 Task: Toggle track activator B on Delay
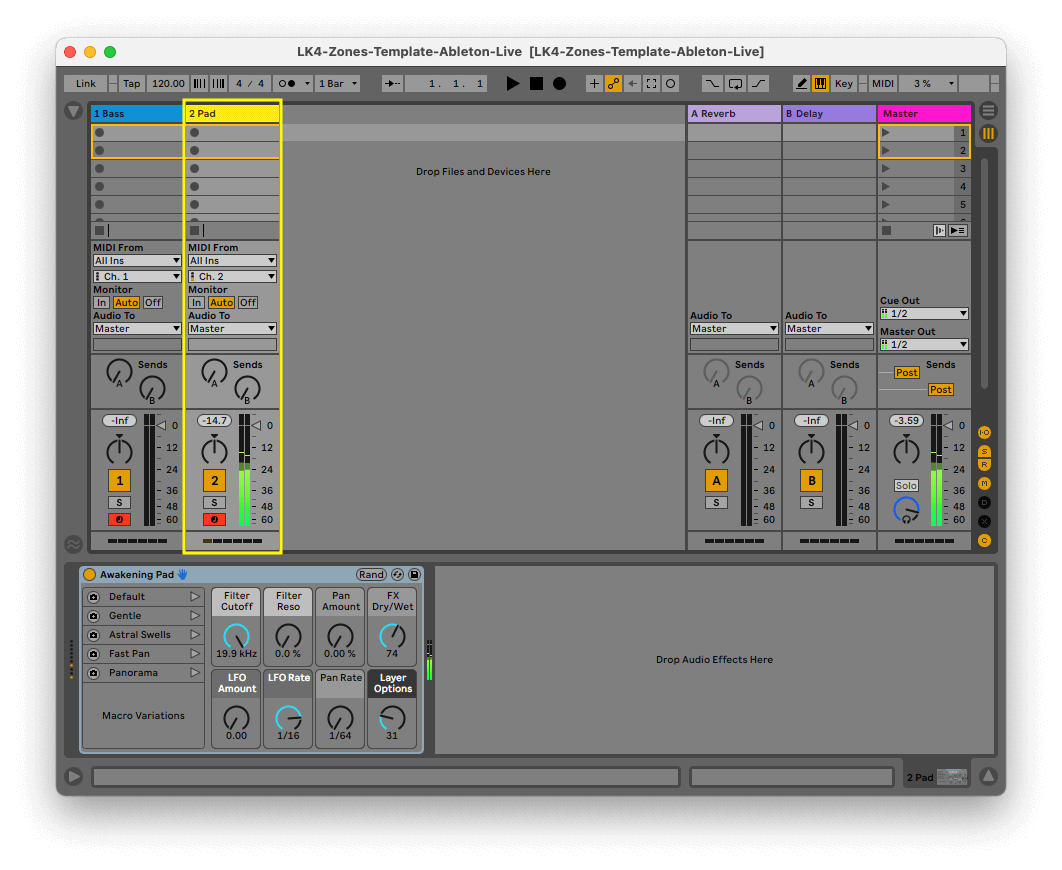811,481
